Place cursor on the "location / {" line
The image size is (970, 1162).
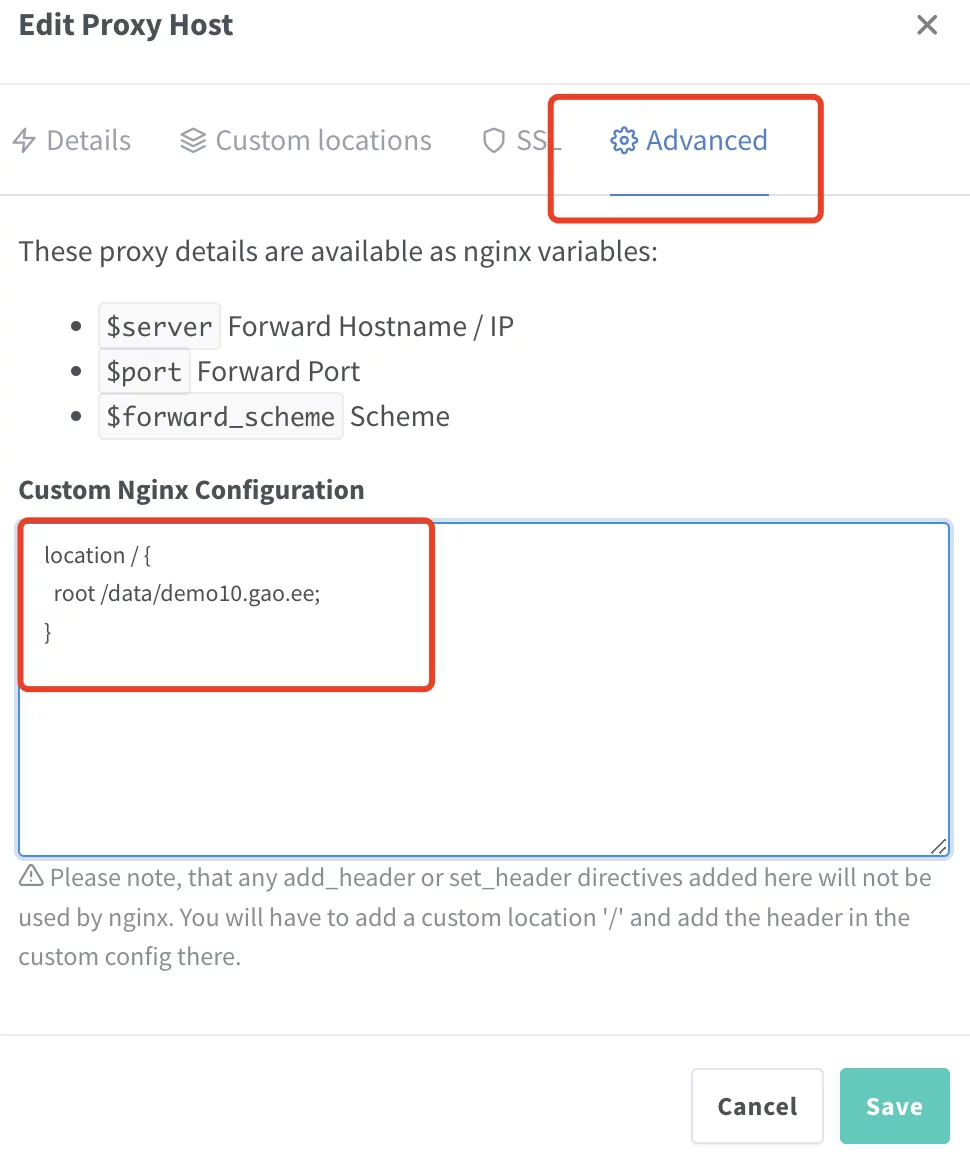click(x=97, y=556)
